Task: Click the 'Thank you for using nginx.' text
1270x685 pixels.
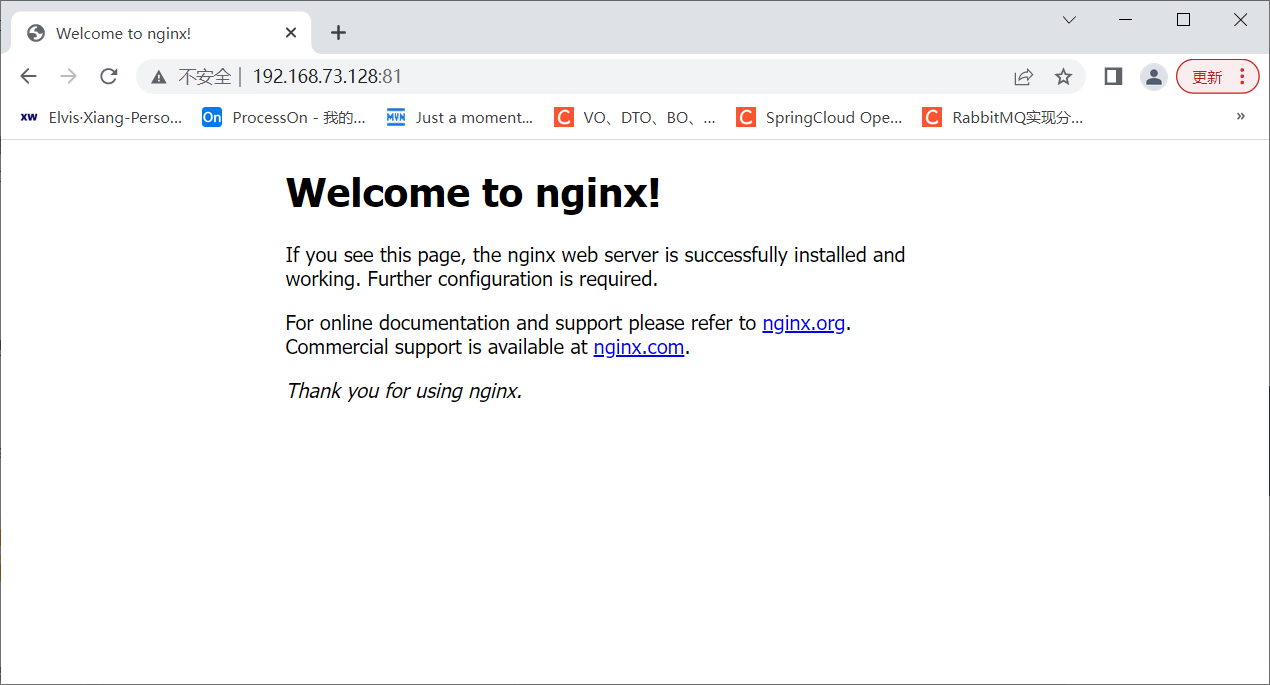Action: 404,391
